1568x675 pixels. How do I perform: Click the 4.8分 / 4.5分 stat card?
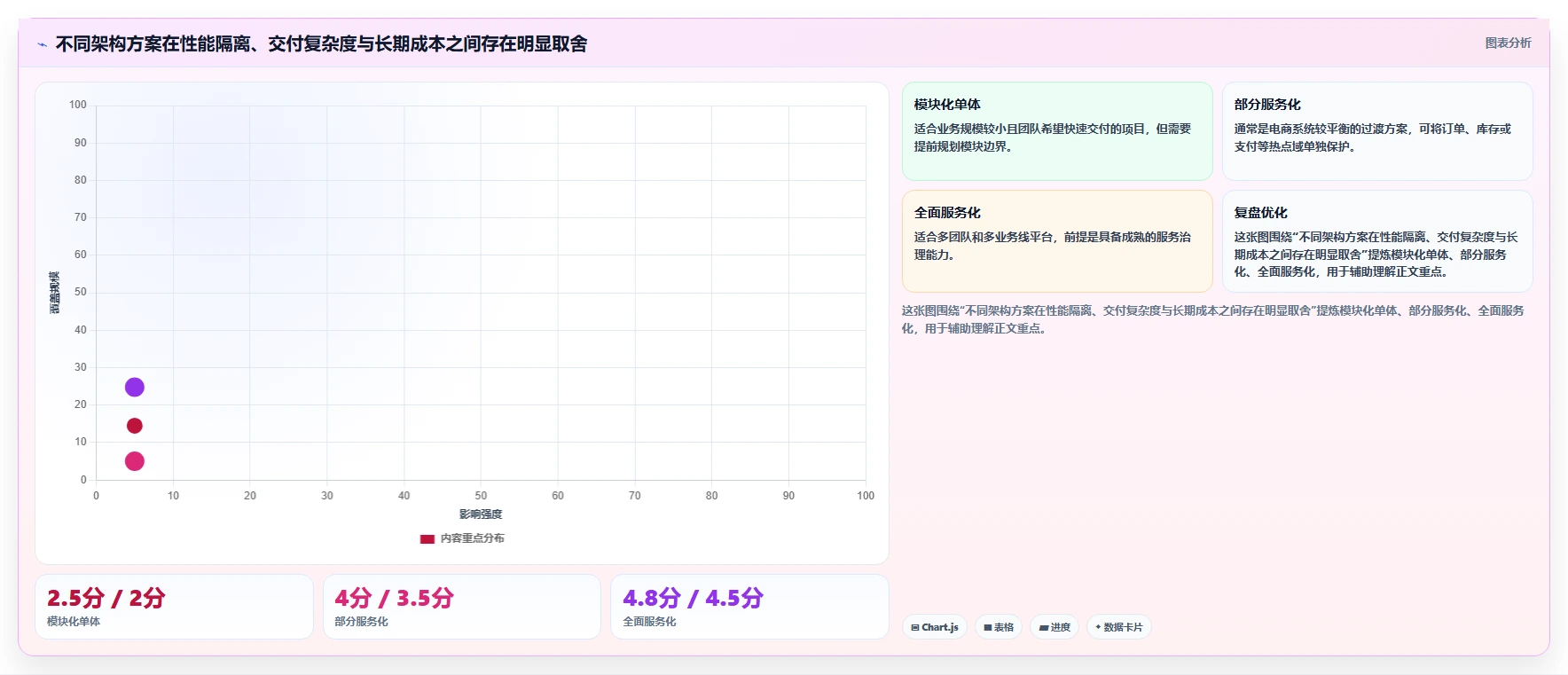coord(749,607)
